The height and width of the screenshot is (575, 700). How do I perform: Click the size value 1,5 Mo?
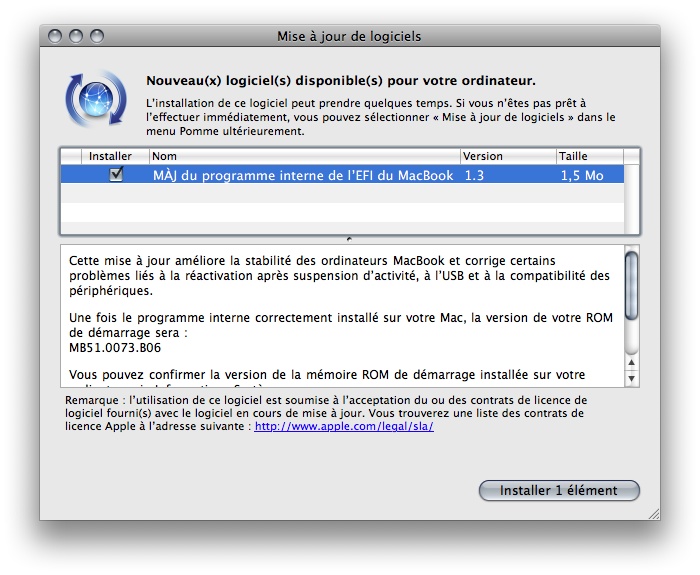click(x=582, y=175)
